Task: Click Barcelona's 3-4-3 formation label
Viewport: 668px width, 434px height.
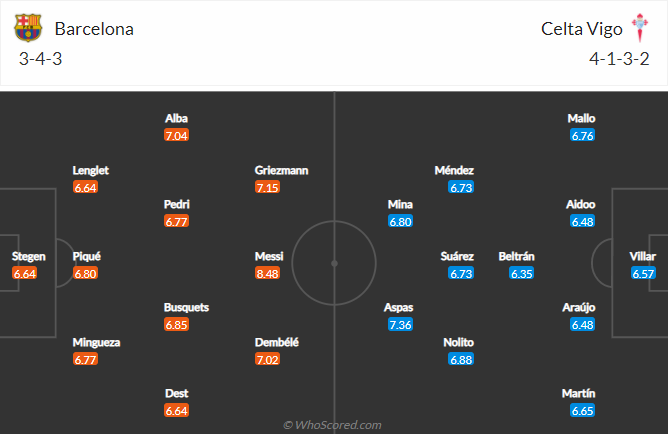Action: (x=40, y=58)
